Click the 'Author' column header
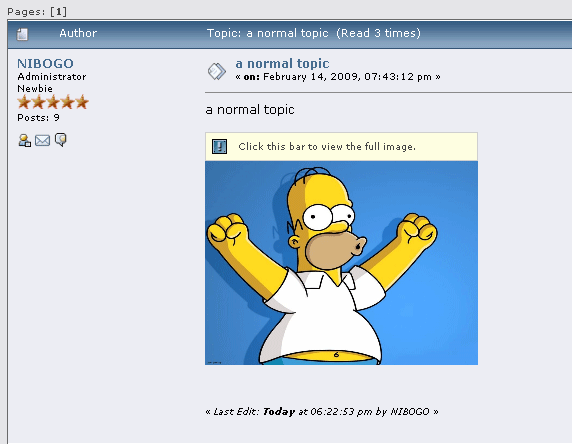The width and height of the screenshot is (572, 444). [x=78, y=33]
